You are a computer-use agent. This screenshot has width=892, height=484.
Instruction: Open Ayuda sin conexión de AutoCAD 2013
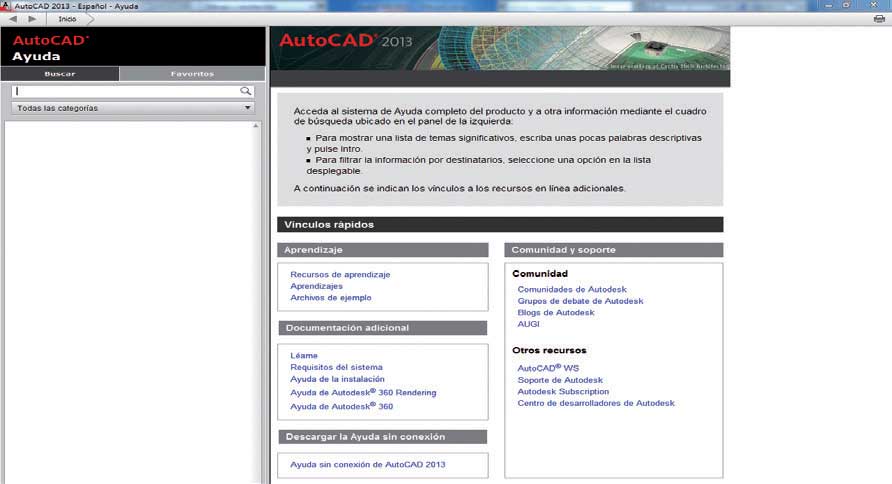coord(367,465)
